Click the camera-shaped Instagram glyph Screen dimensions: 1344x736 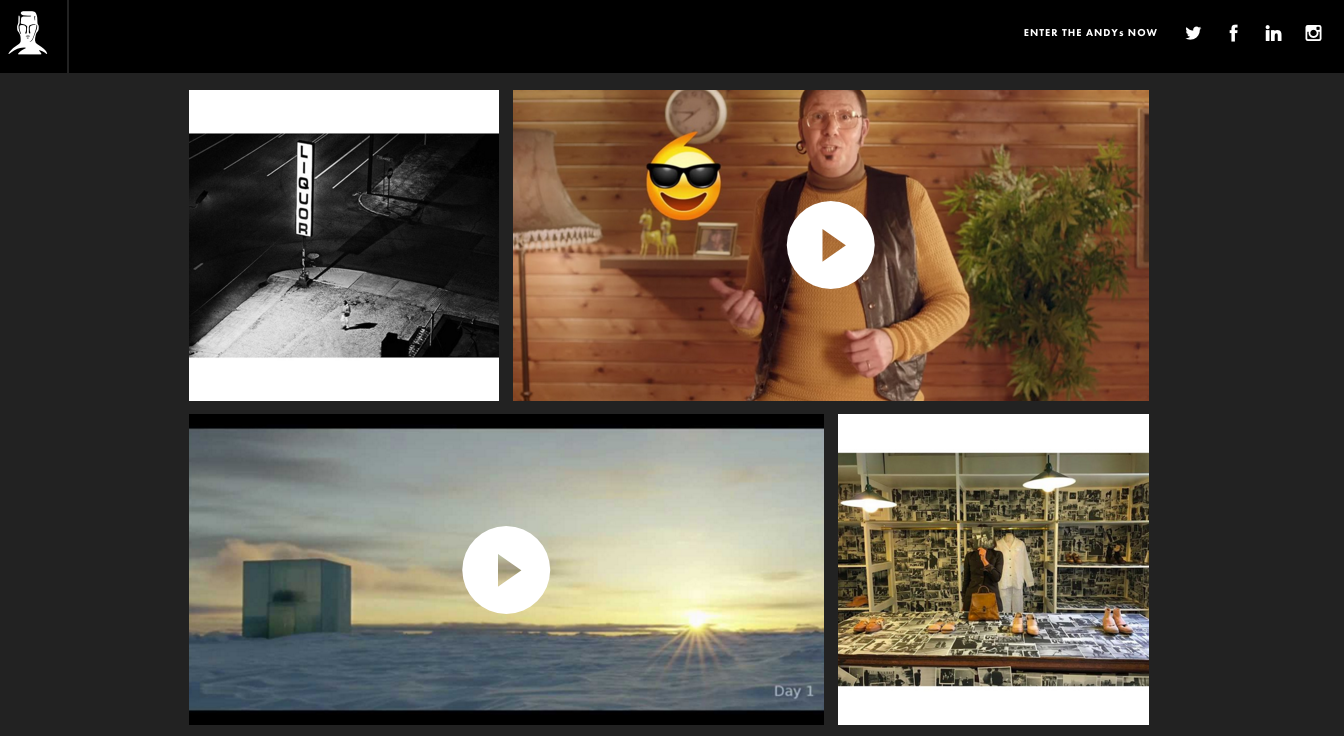1313,32
